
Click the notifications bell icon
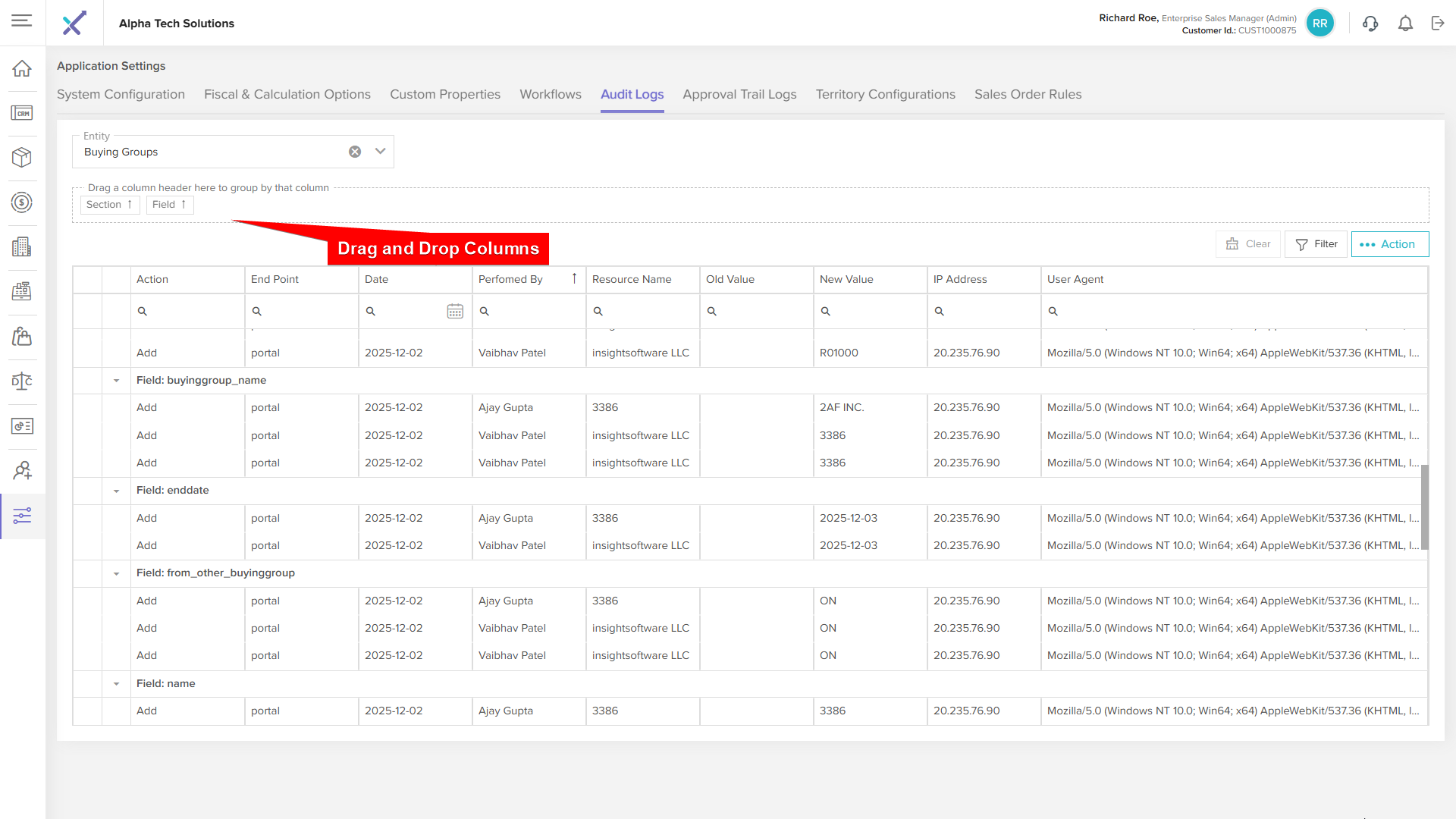(x=1405, y=24)
